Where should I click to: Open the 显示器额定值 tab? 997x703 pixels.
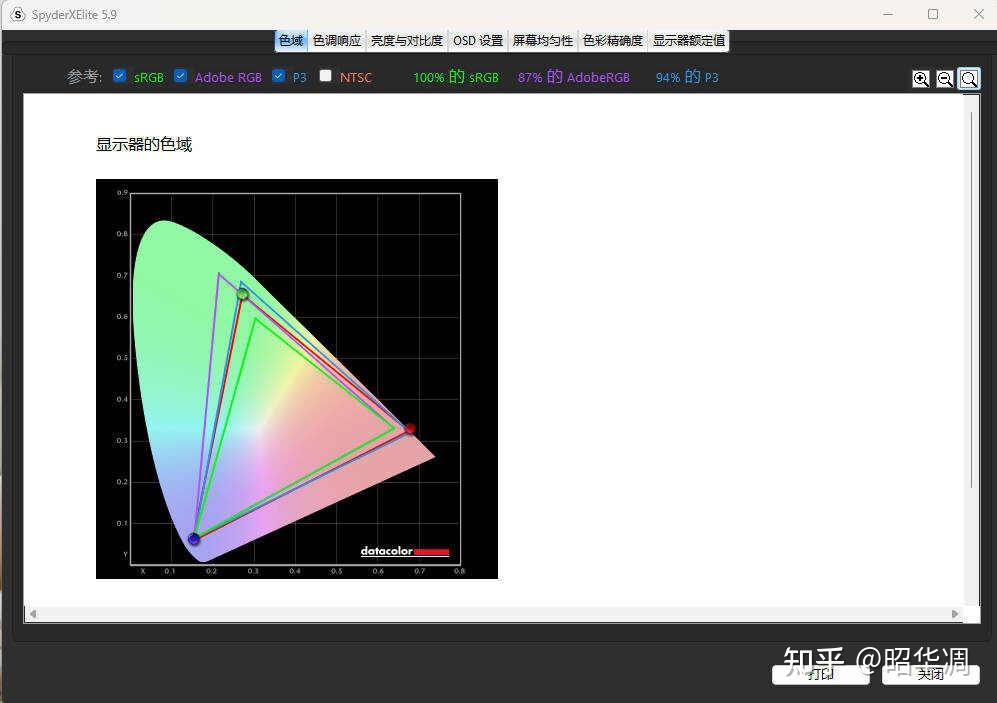tap(689, 41)
